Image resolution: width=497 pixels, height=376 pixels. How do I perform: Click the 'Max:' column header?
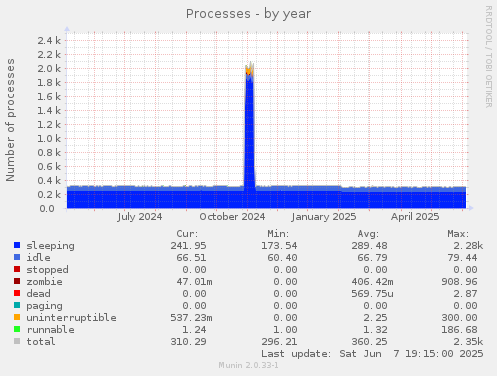[458, 234]
